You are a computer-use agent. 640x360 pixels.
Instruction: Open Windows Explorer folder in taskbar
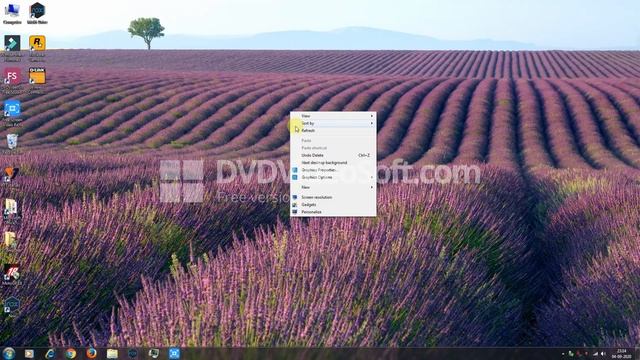(112, 353)
